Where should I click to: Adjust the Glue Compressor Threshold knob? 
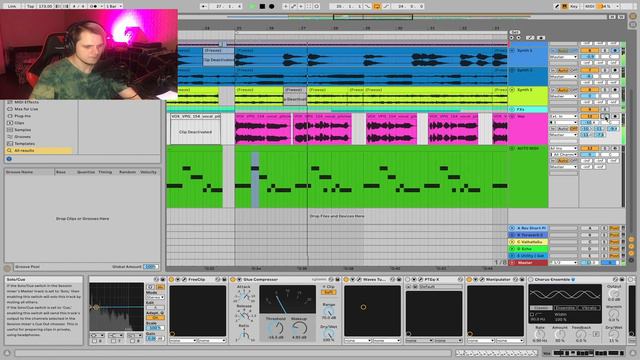point(276,328)
